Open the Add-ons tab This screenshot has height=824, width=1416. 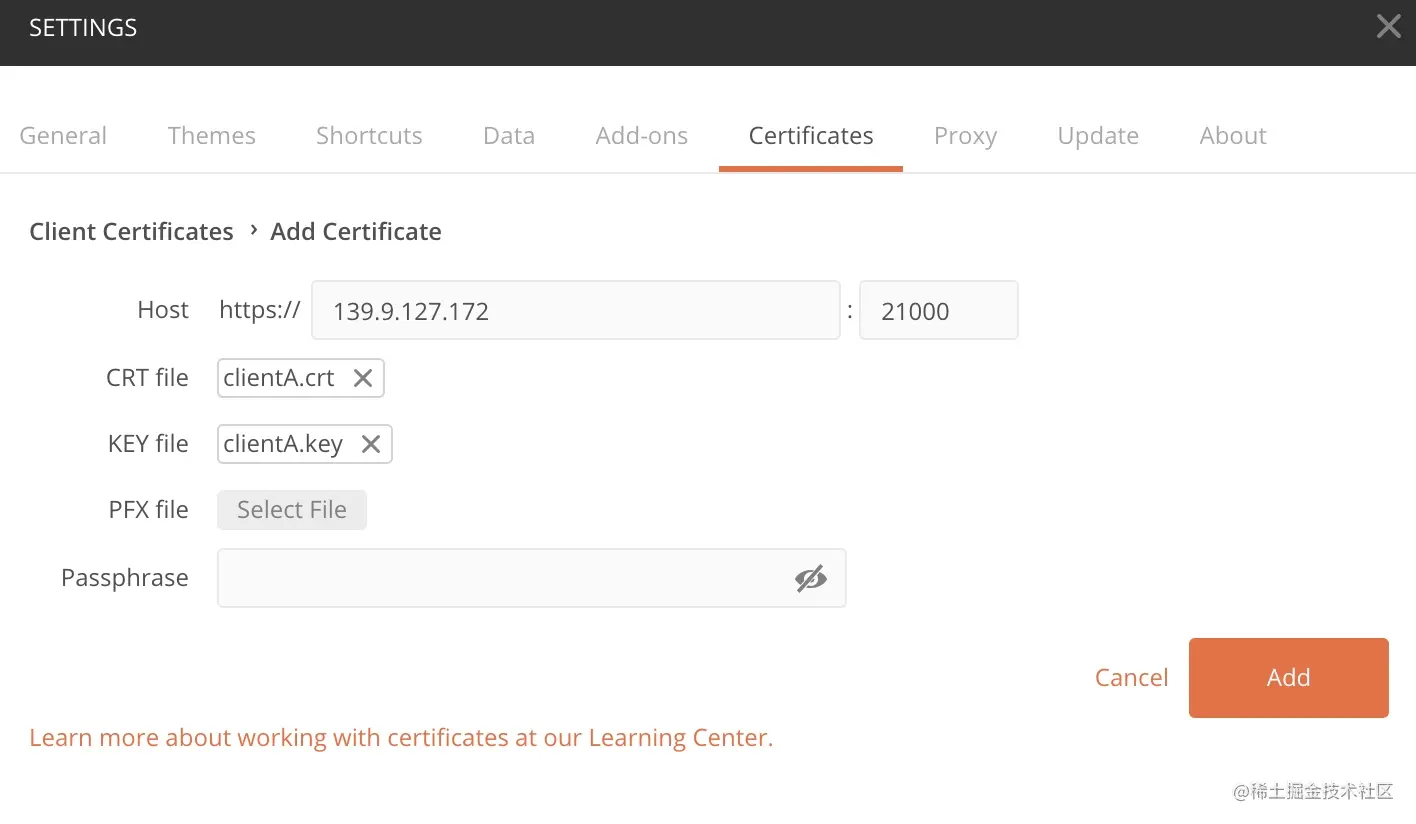[642, 135]
